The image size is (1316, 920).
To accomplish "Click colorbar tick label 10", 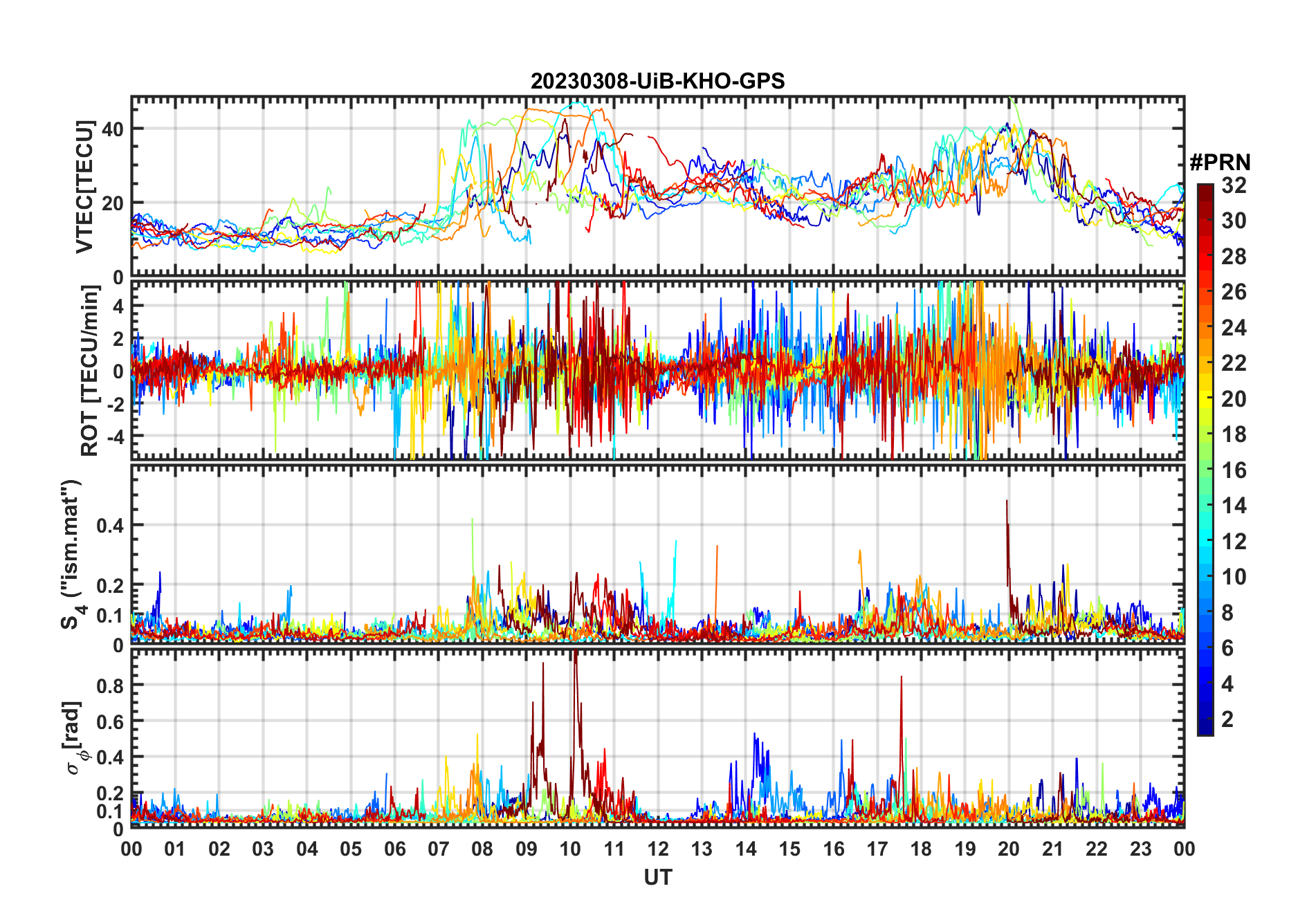I will (1234, 577).
